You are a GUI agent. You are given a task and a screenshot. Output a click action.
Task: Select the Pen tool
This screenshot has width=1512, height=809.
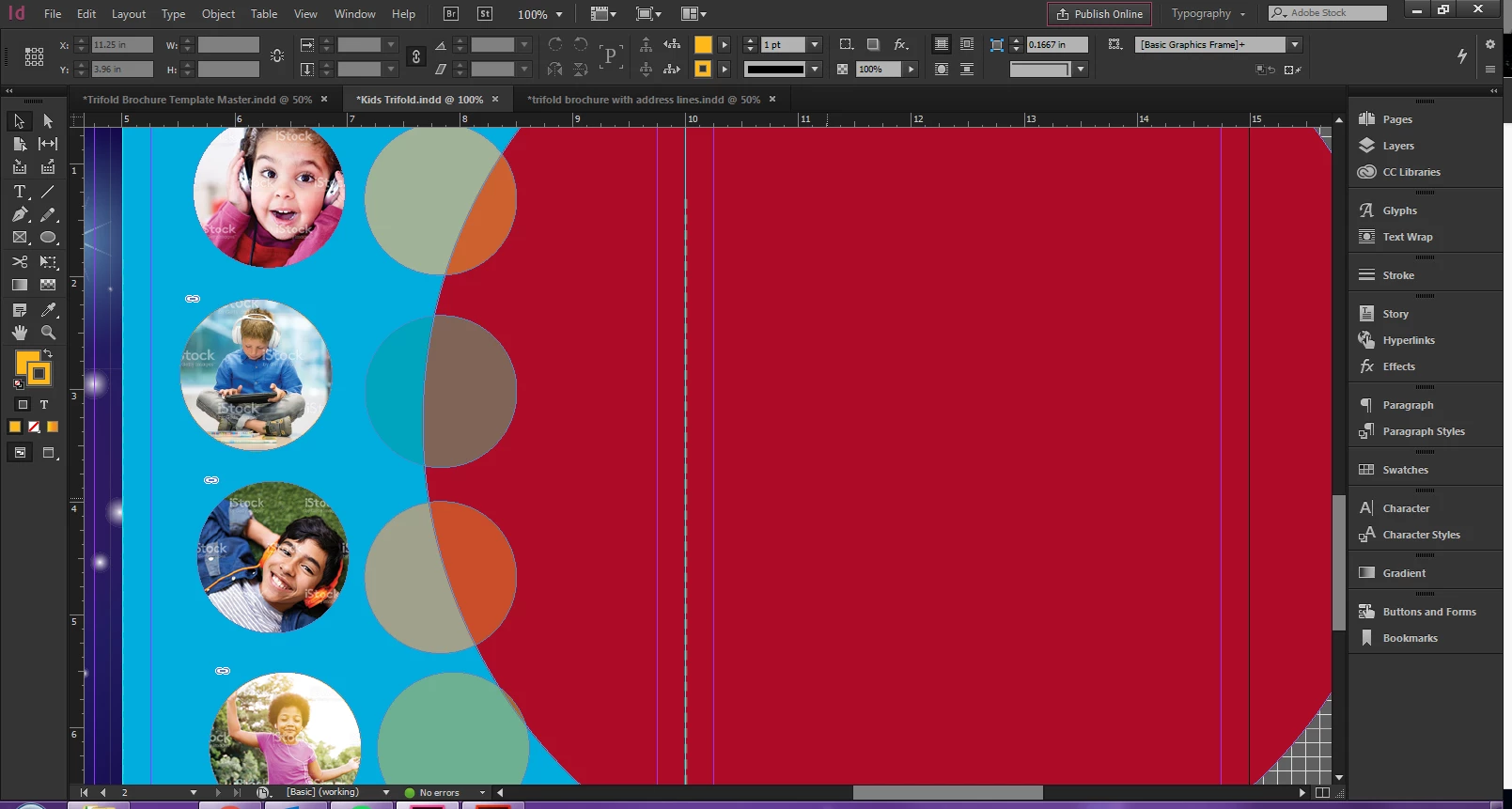click(20, 215)
